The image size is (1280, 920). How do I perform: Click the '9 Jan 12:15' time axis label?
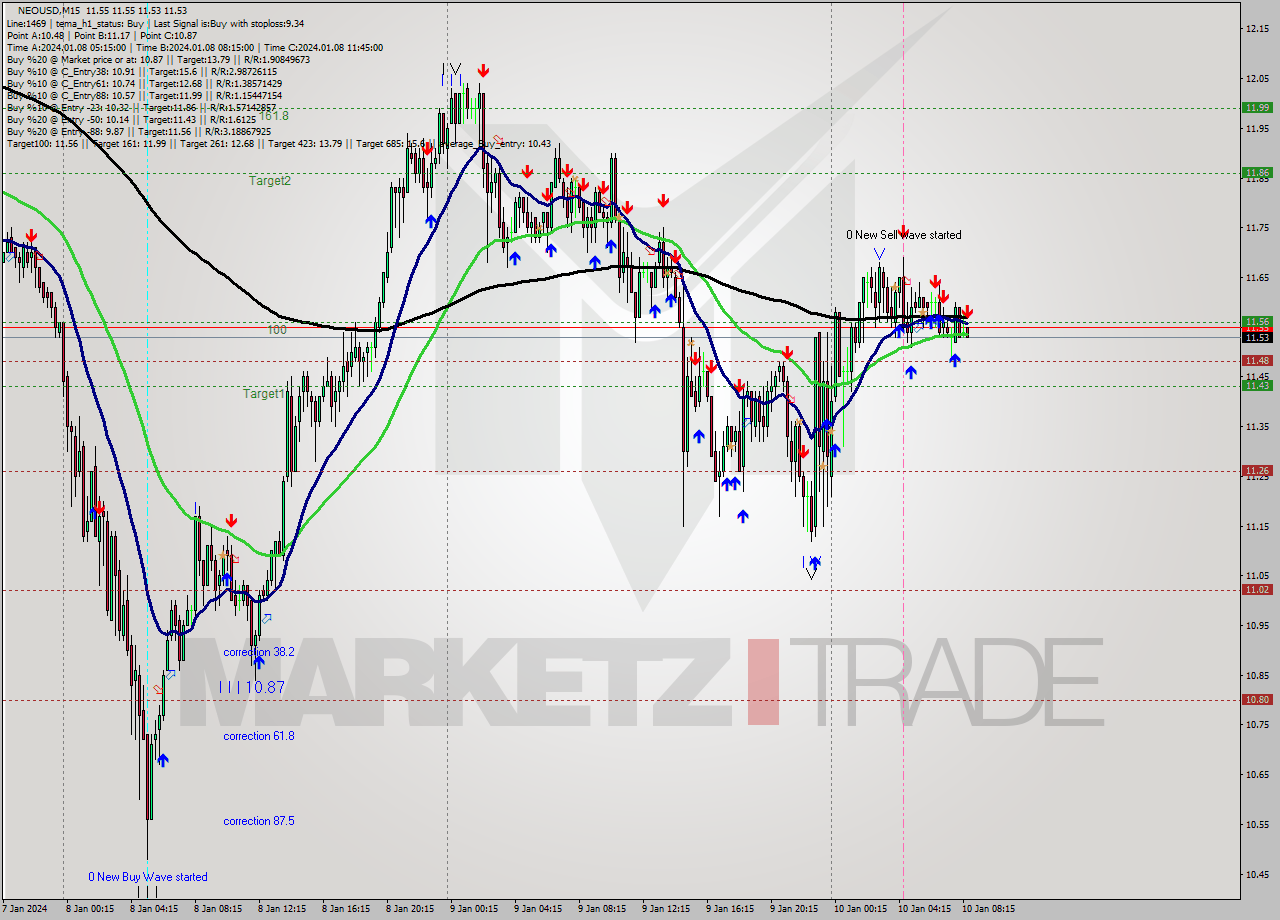point(667,909)
